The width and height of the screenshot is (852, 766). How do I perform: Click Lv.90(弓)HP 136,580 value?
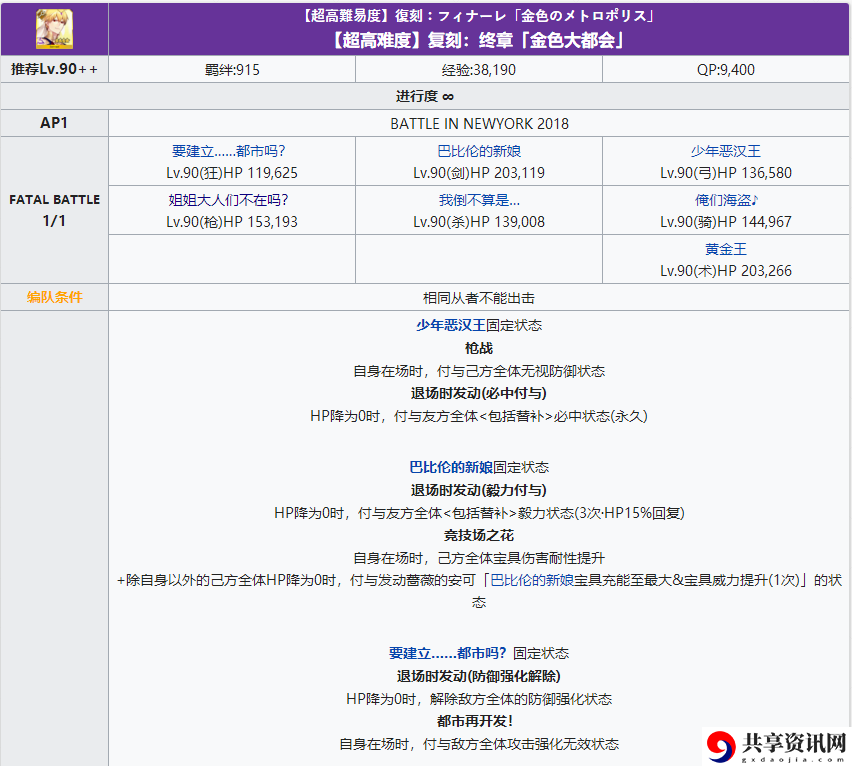tap(725, 173)
